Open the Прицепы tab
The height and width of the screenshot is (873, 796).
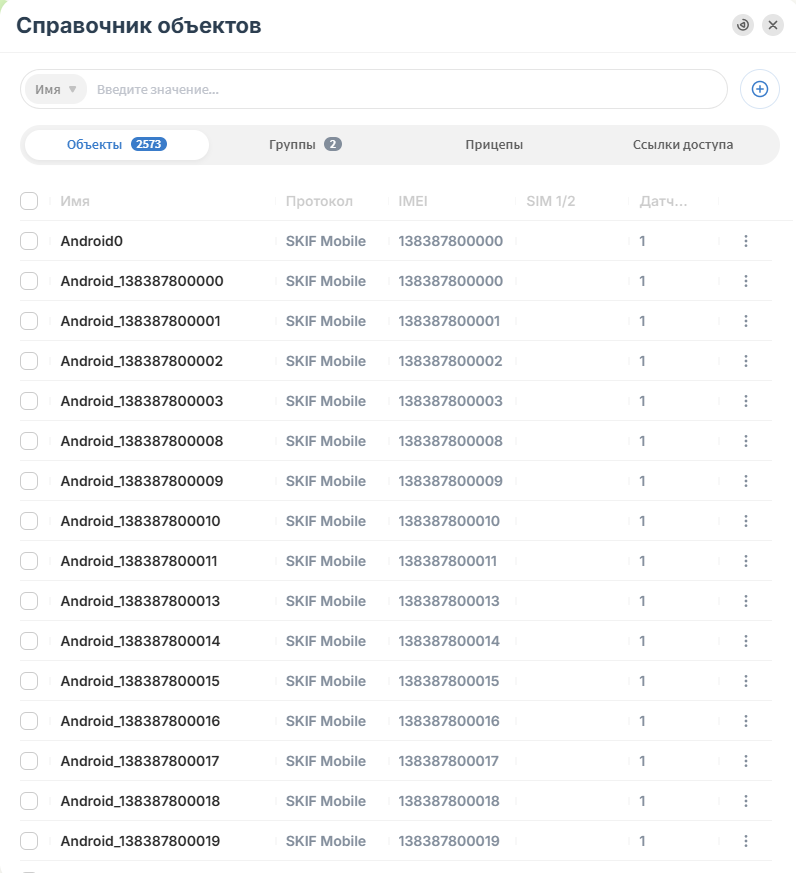[x=494, y=145]
